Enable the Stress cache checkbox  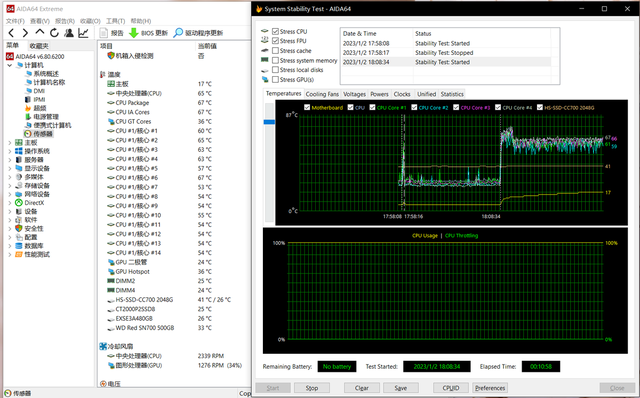pyautogui.click(x=276, y=51)
